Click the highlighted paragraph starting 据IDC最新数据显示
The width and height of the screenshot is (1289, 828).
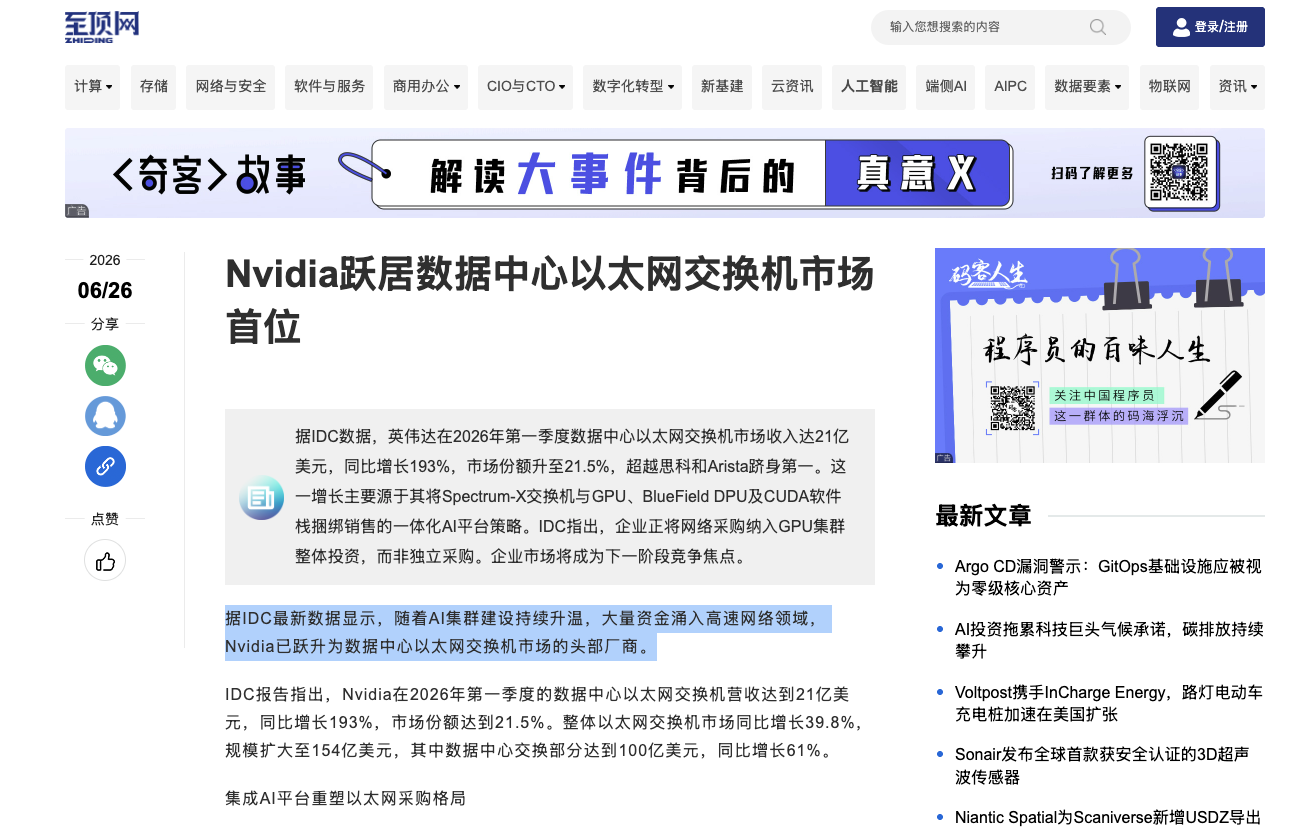(528, 633)
